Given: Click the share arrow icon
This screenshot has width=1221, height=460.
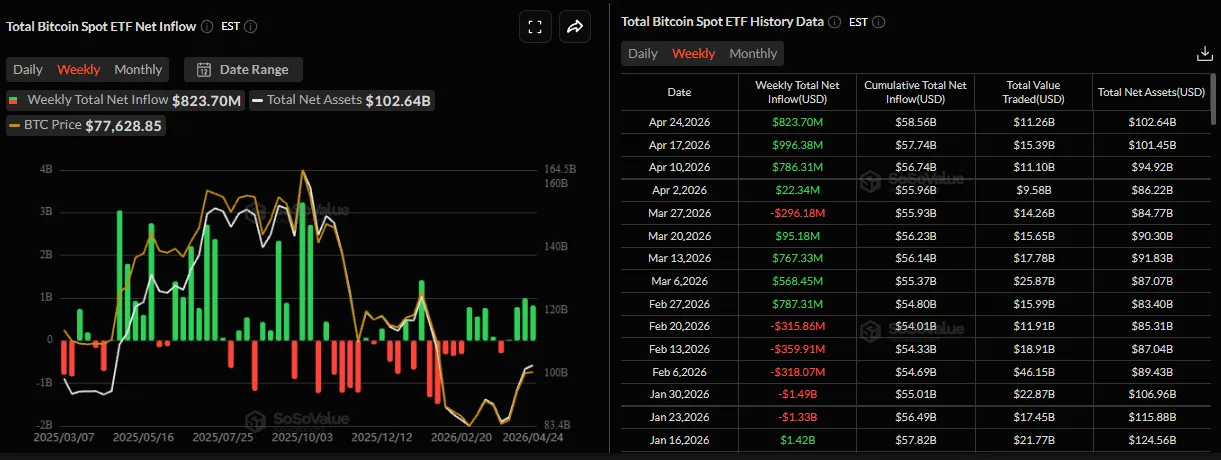Looking at the screenshot, I should coord(575,27).
